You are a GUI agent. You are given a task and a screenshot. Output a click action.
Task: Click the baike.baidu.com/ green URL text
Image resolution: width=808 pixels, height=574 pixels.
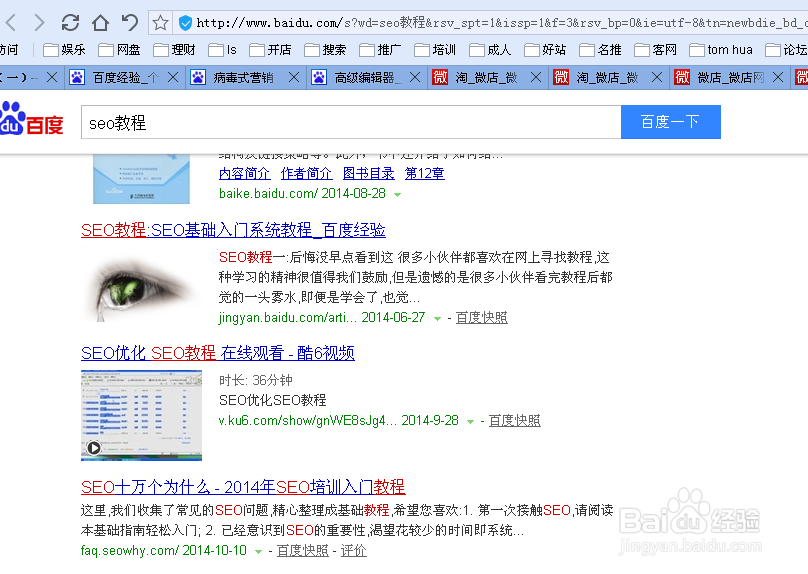[x=268, y=194]
